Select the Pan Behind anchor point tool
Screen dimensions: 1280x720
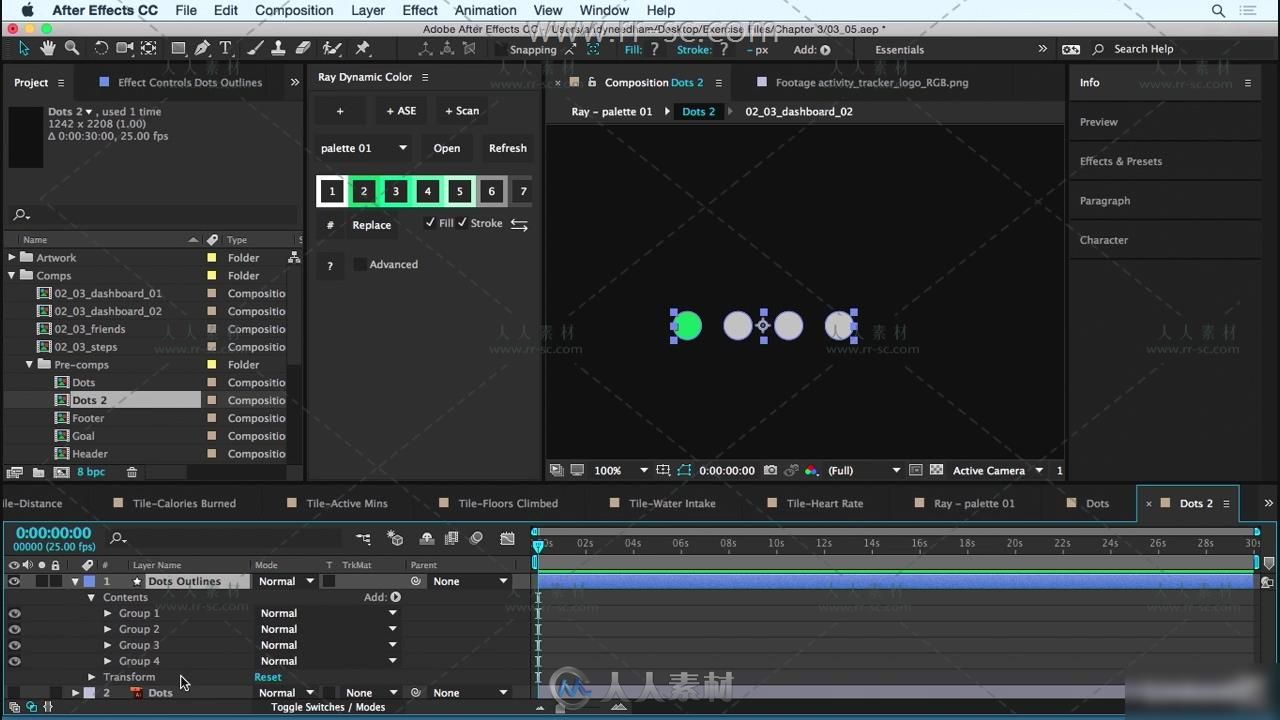click(x=148, y=48)
